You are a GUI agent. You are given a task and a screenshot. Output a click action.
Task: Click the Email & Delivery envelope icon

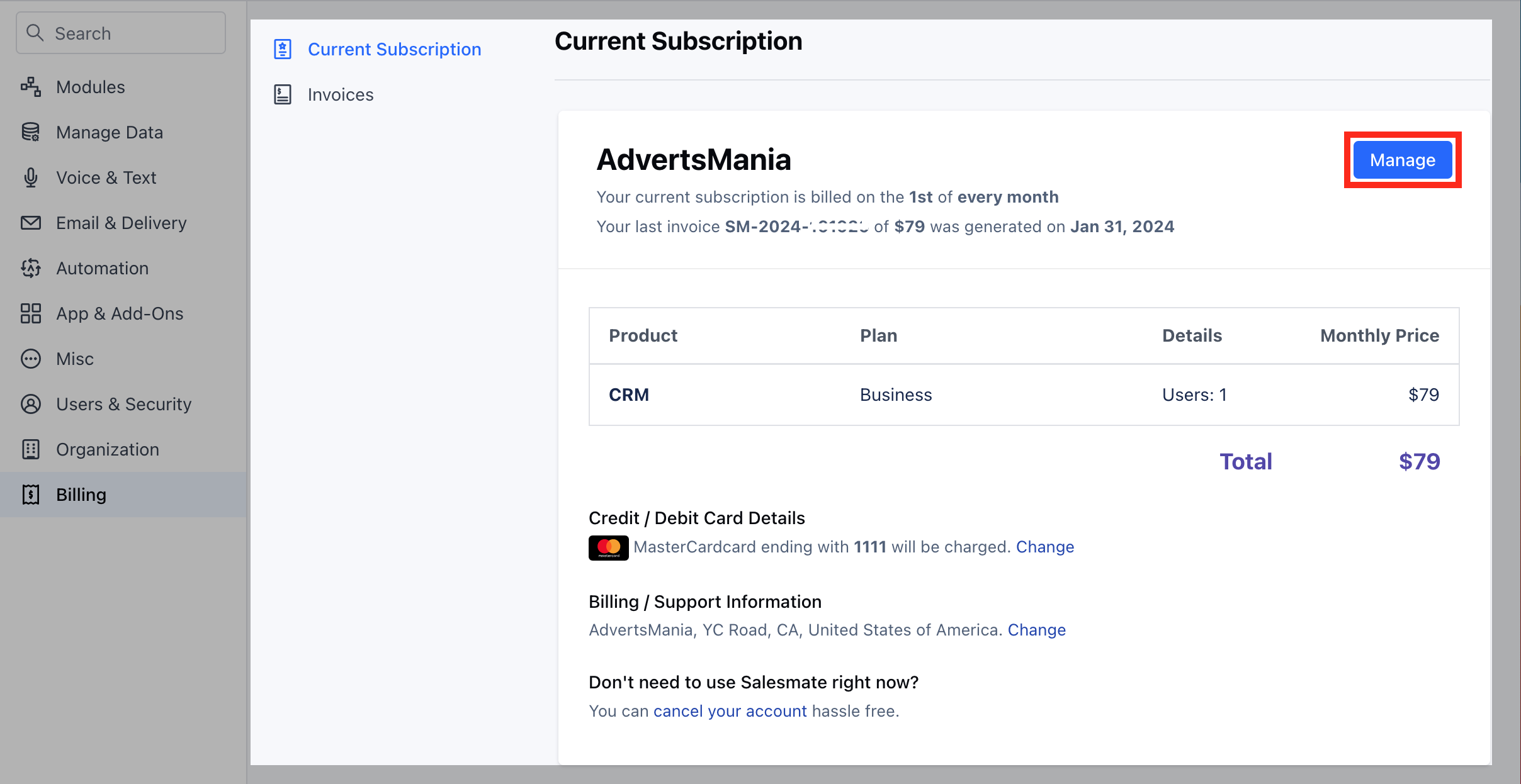coord(31,223)
